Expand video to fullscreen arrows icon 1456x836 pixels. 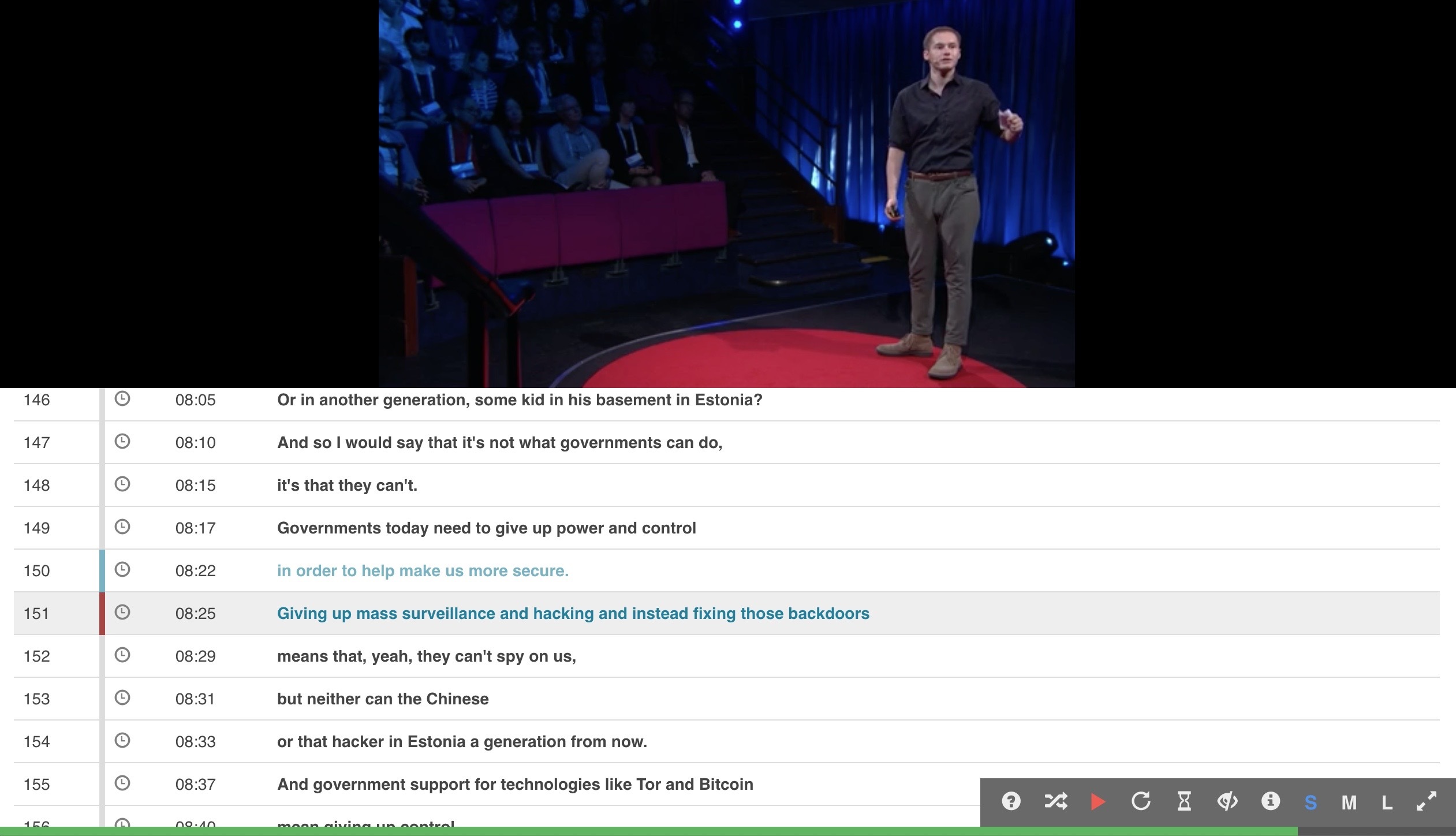[x=1427, y=801]
